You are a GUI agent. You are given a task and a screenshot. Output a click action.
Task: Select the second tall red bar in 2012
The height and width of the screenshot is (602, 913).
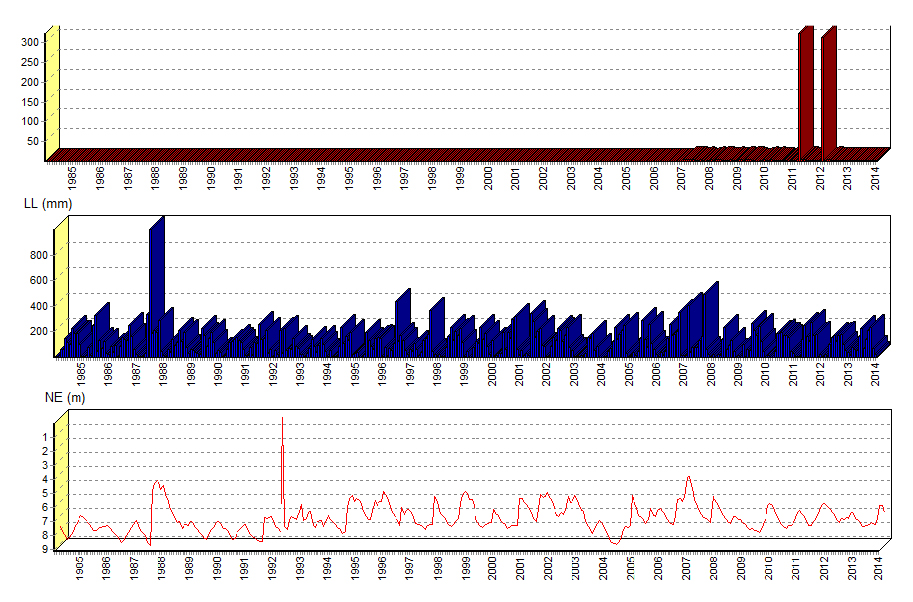pos(828,90)
